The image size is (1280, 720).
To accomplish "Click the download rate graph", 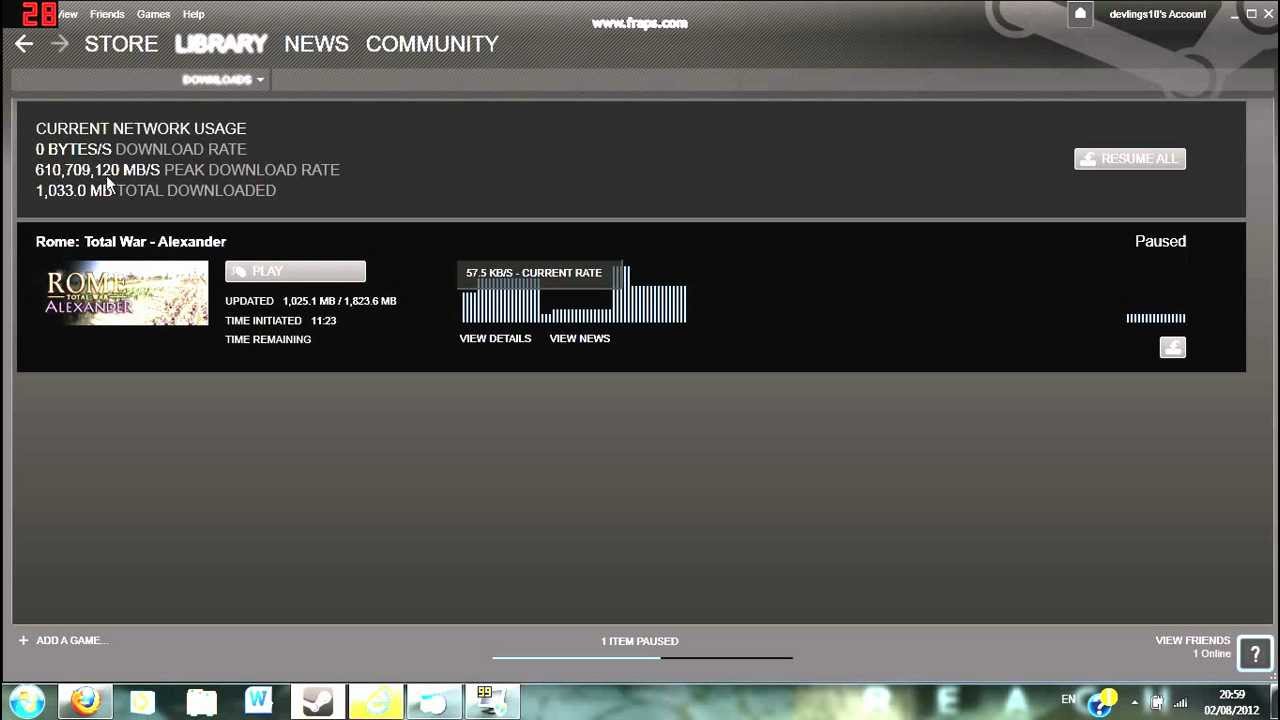I will (x=573, y=294).
